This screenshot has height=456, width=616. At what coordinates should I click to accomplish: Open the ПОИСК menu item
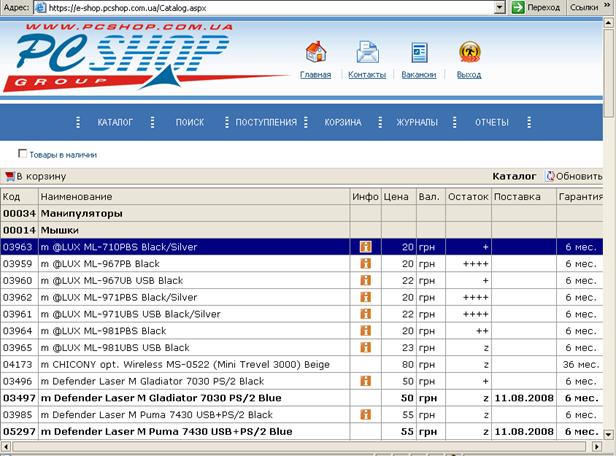189,123
